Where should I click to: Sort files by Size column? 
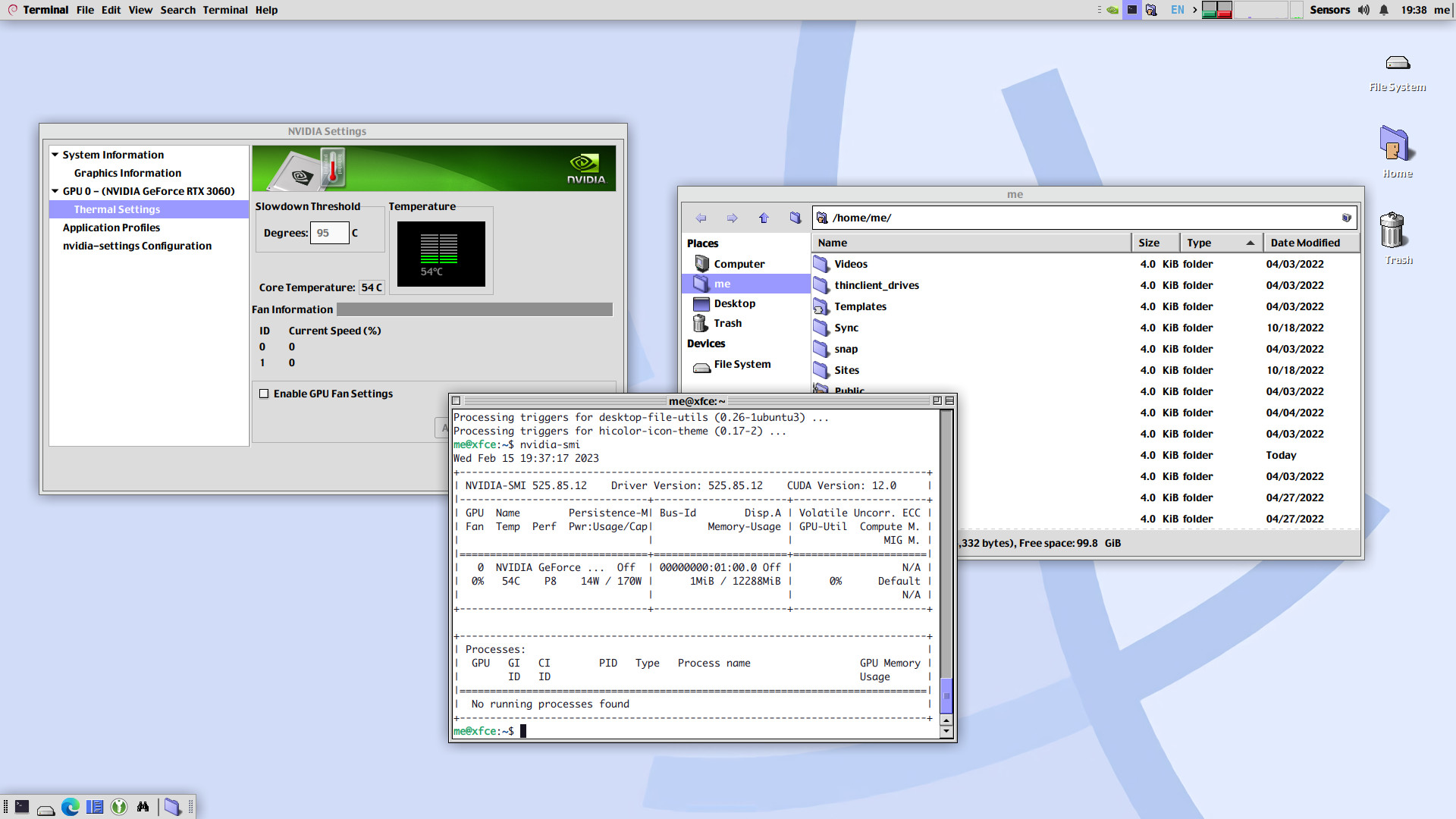tap(1156, 243)
